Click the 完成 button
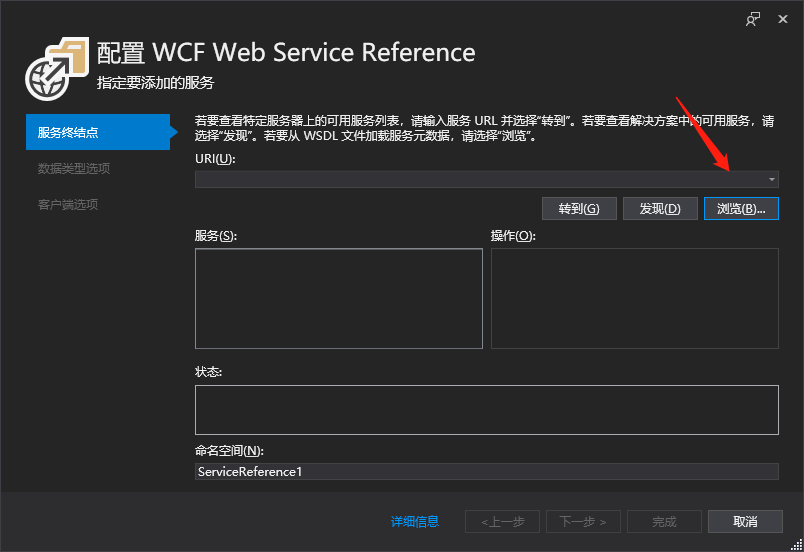The width and height of the screenshot is (804, 552). (x=664, y=522)
